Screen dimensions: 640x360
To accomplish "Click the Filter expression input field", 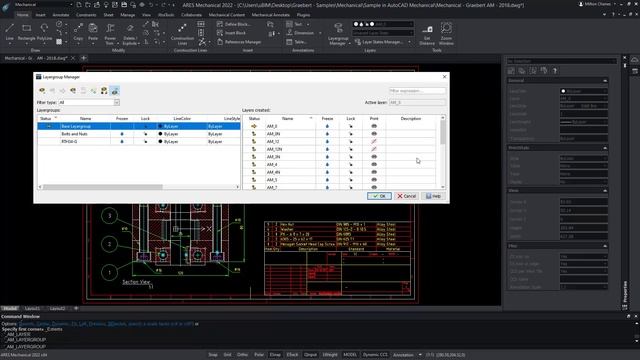I will tap(417, 91).
